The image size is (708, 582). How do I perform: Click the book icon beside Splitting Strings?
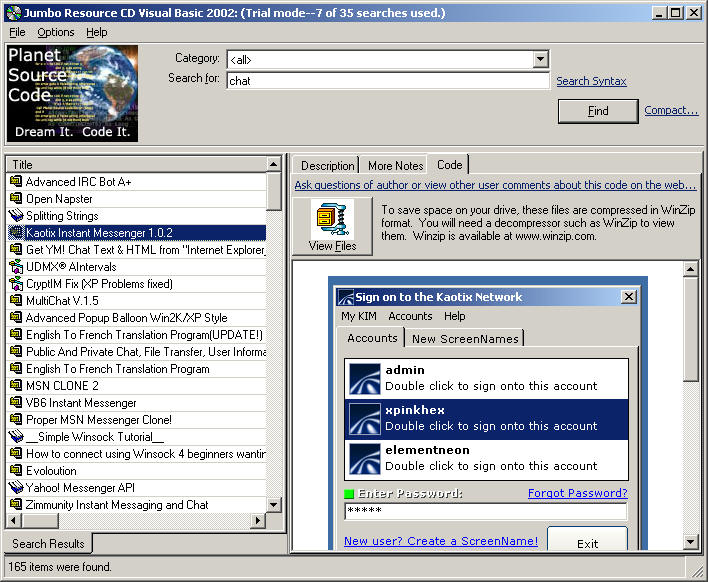tap(16, 215)
